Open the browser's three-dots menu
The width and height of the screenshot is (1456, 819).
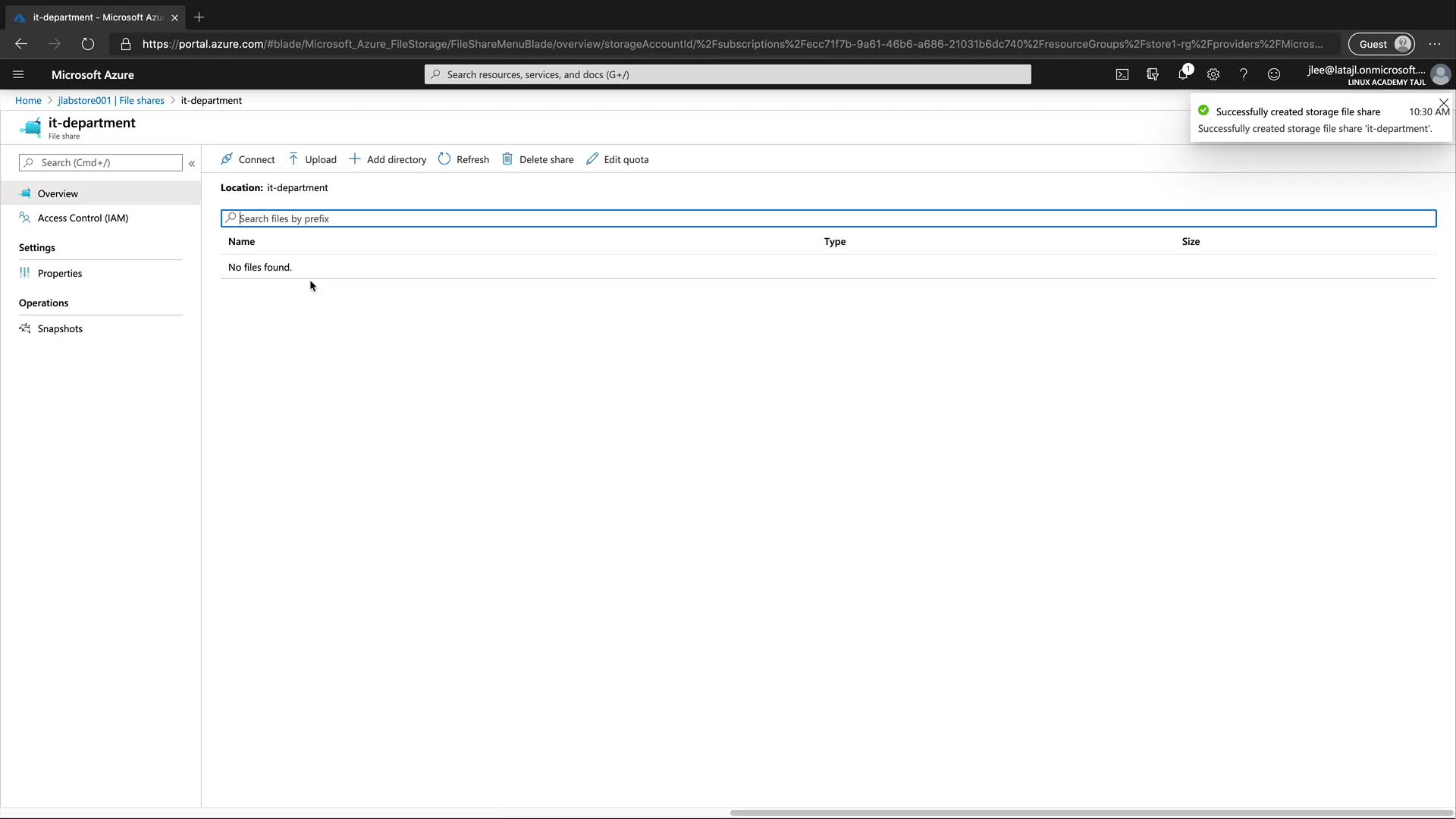1435,44
